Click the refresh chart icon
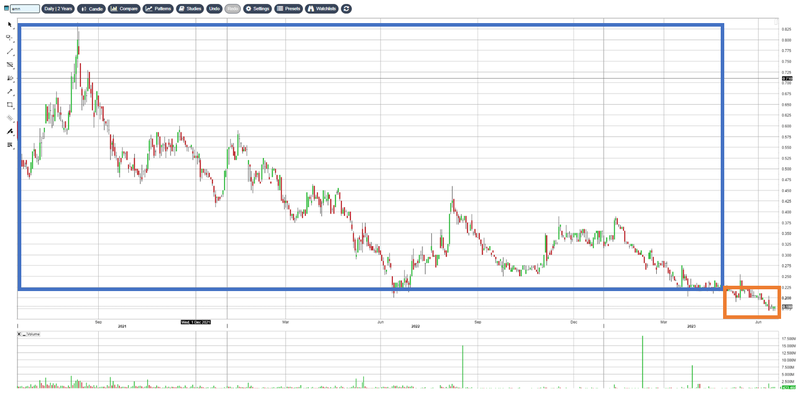 pos(346,9)
